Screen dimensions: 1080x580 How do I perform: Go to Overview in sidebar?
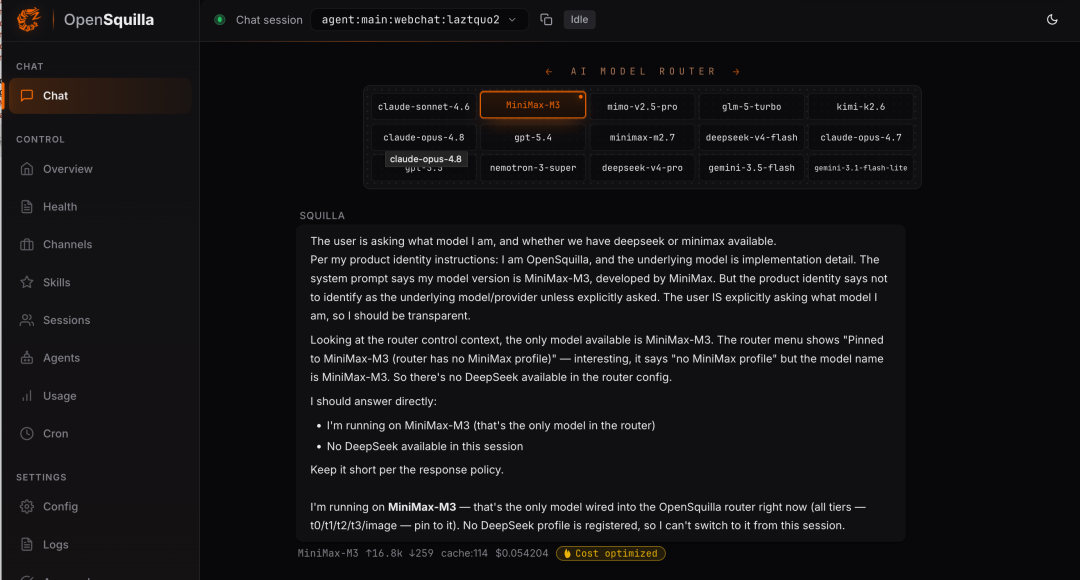click(100, 169)
